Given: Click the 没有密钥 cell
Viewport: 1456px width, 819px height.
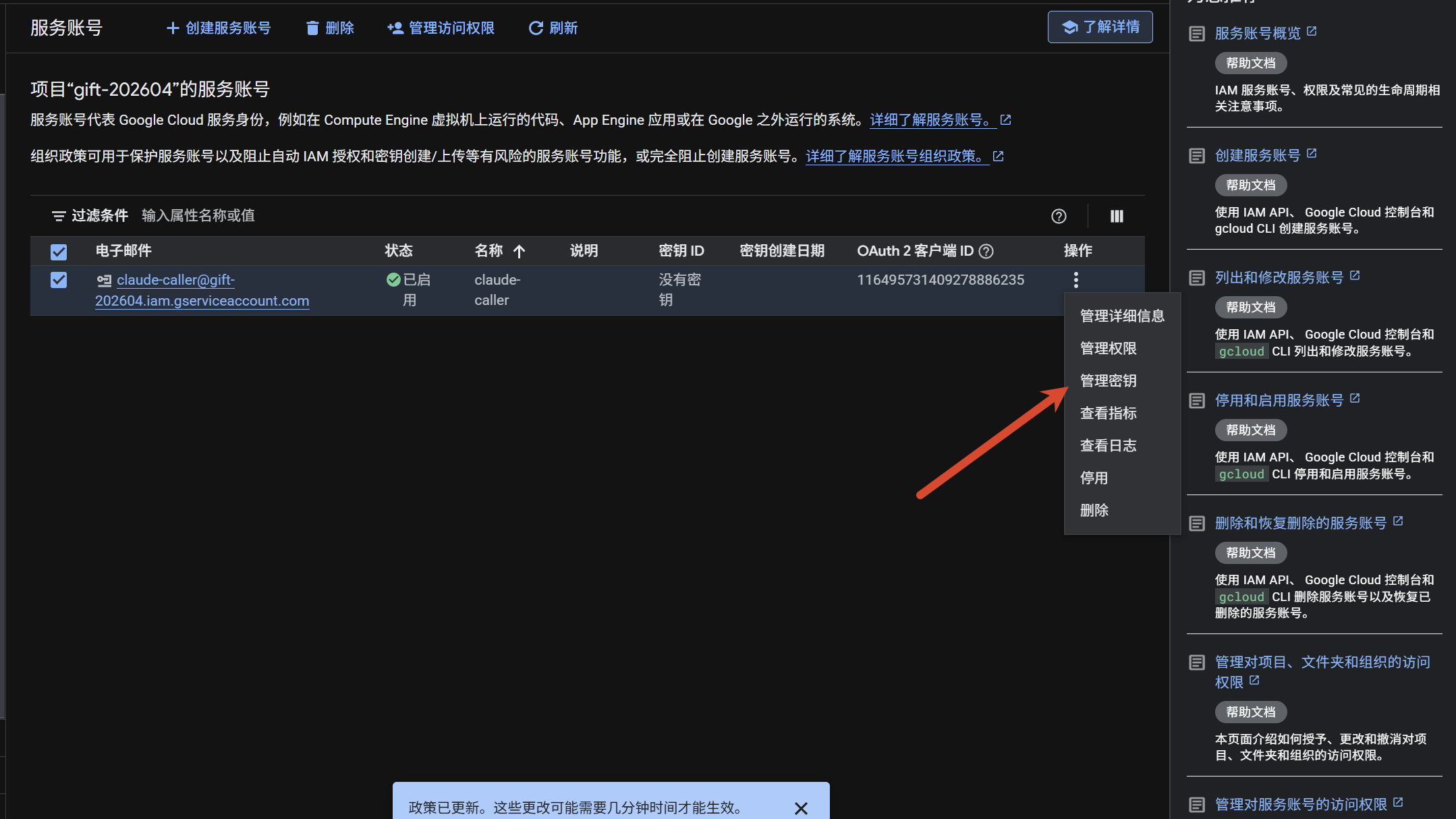Looking at the screenshot, I should [680, 290].
